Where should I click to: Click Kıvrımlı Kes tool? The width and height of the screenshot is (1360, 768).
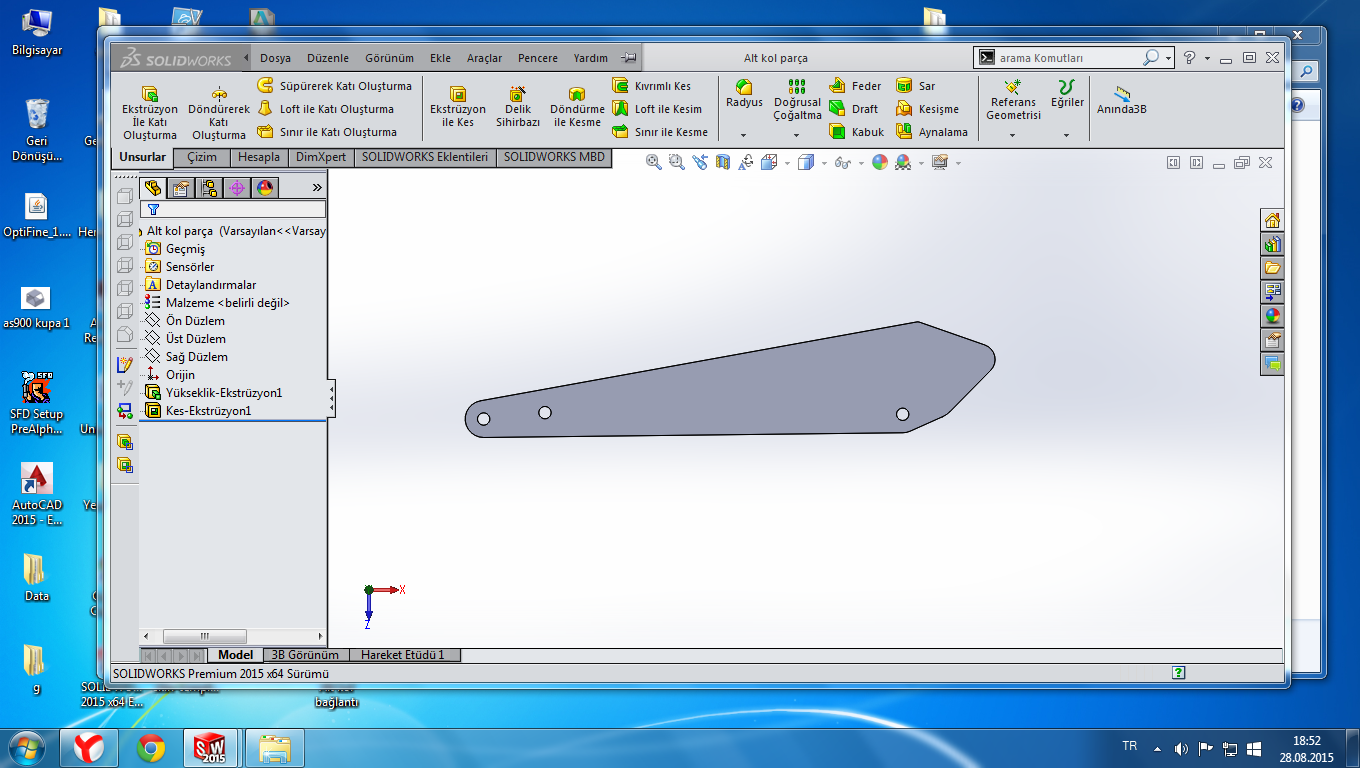point(651,86)
